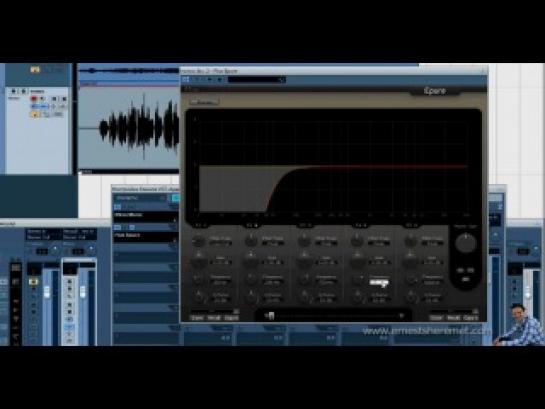The image size is (545, 409).
Task: Click the button above the EQ graph
Action: click(205, 102)
